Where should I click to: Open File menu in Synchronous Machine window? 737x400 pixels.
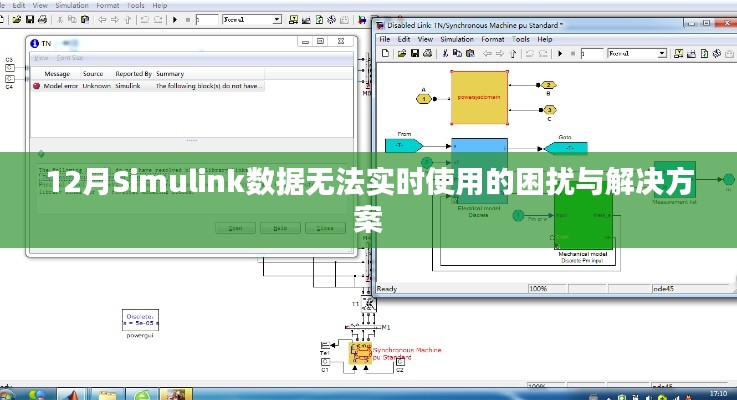384,39
